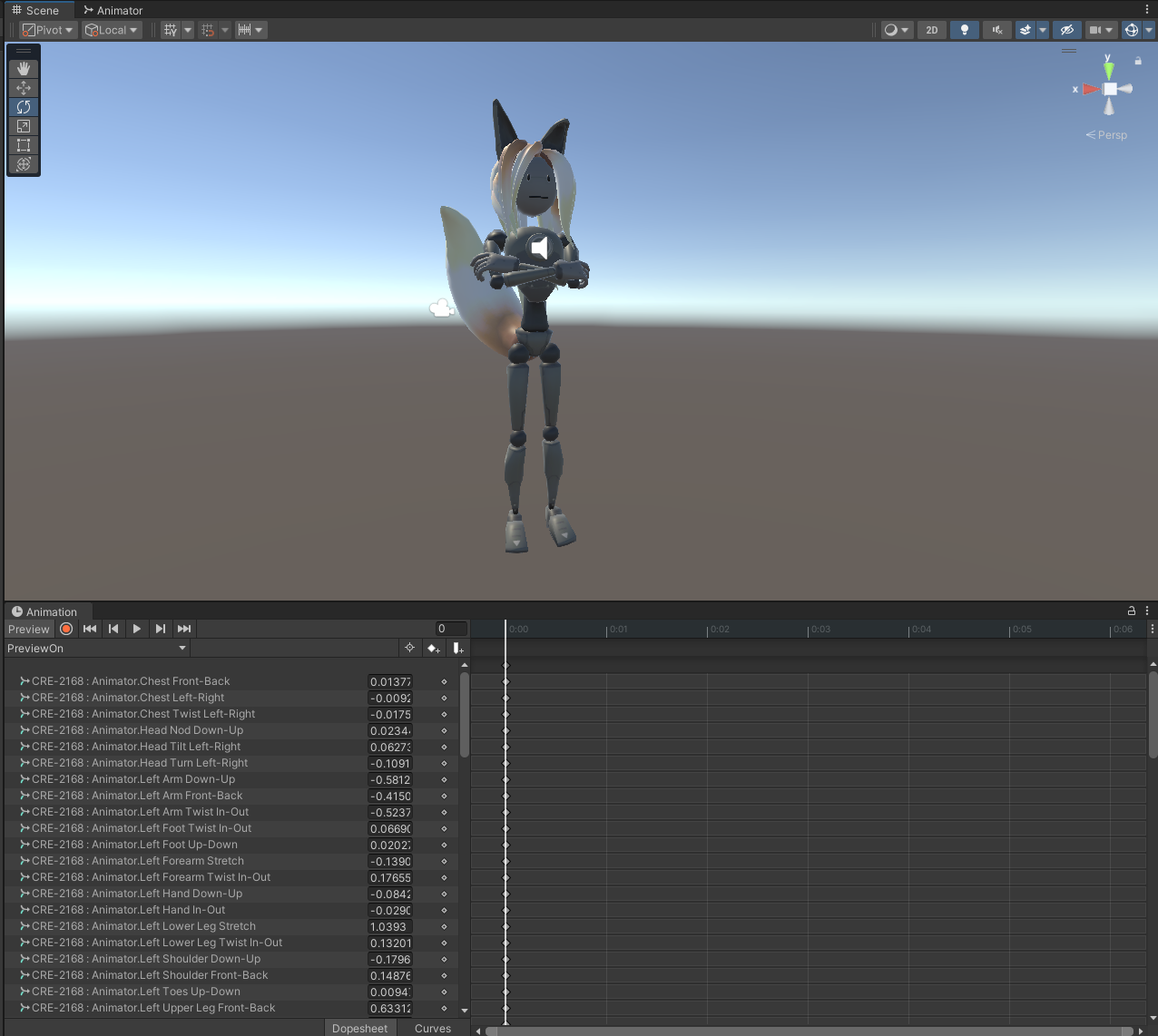Go to previous keyframe

[113, 629]
